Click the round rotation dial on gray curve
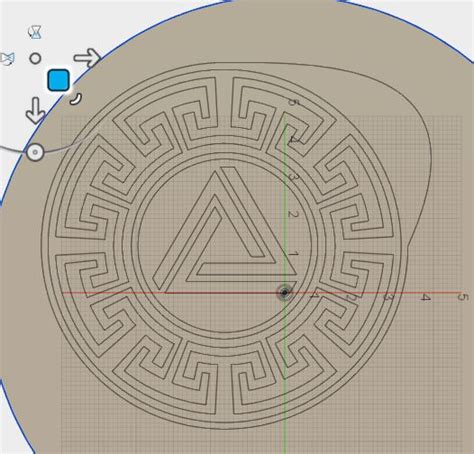Viewport: 474px width, 454px height. pyautogui.click(x=35, y=153)
